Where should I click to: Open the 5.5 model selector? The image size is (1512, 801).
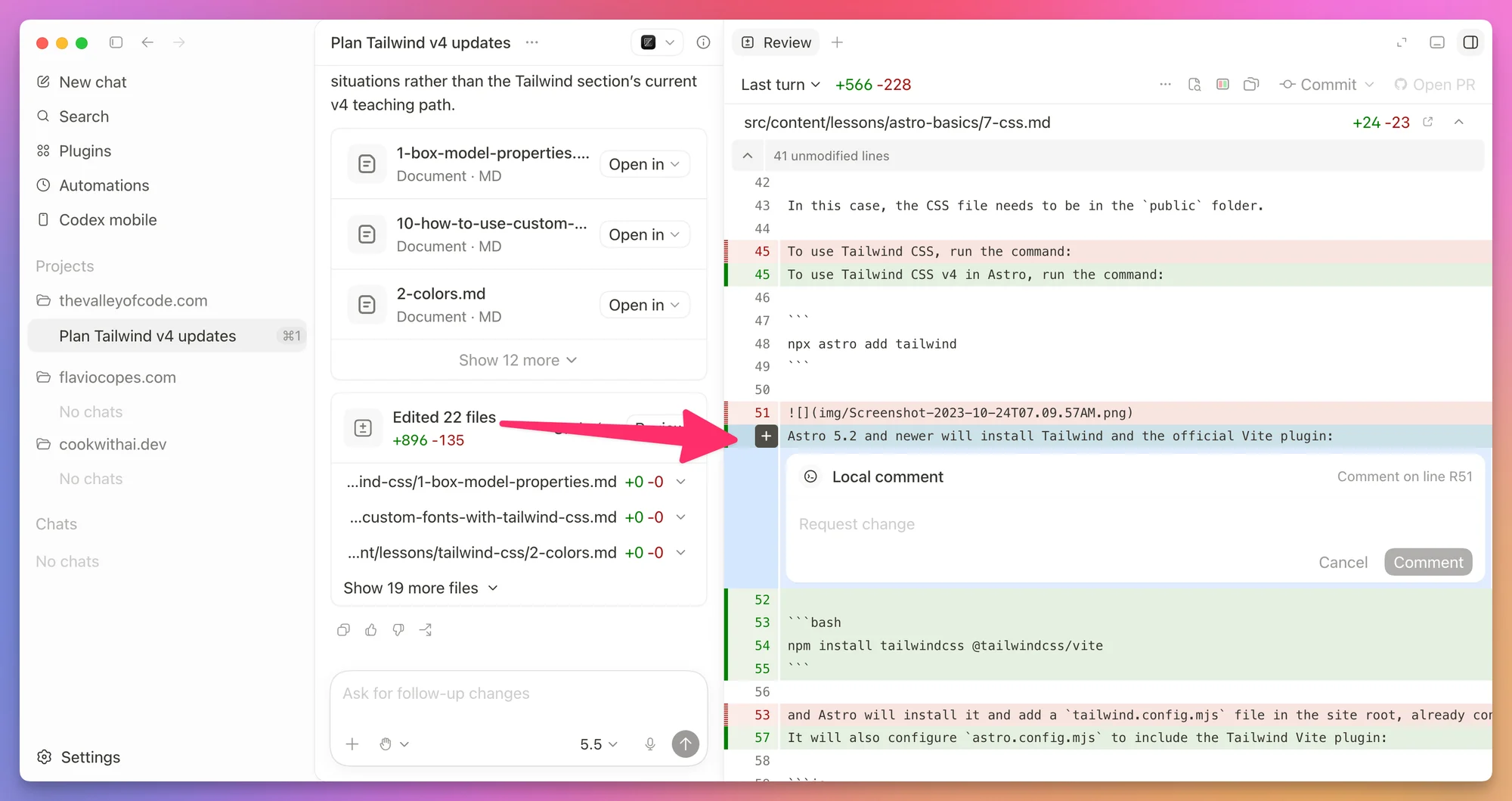coord(599,744)
